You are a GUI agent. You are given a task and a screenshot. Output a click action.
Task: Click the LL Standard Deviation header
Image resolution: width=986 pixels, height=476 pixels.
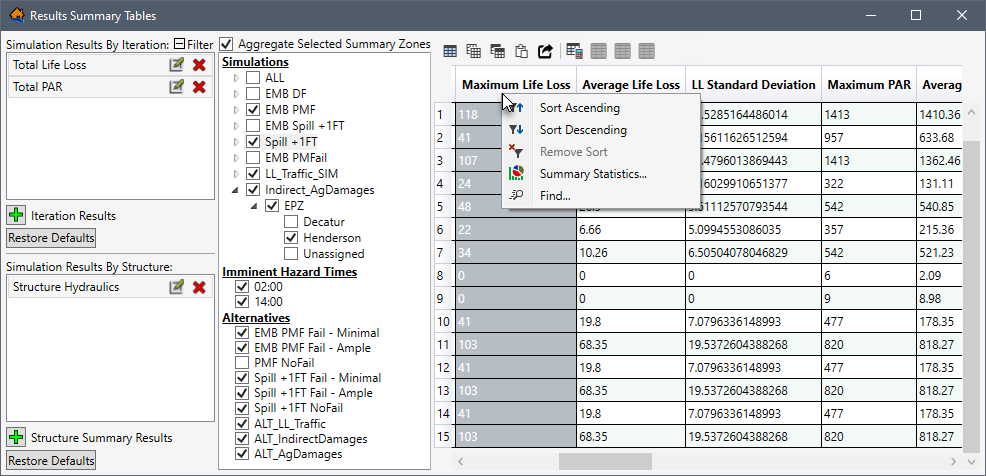click(753, 85)
